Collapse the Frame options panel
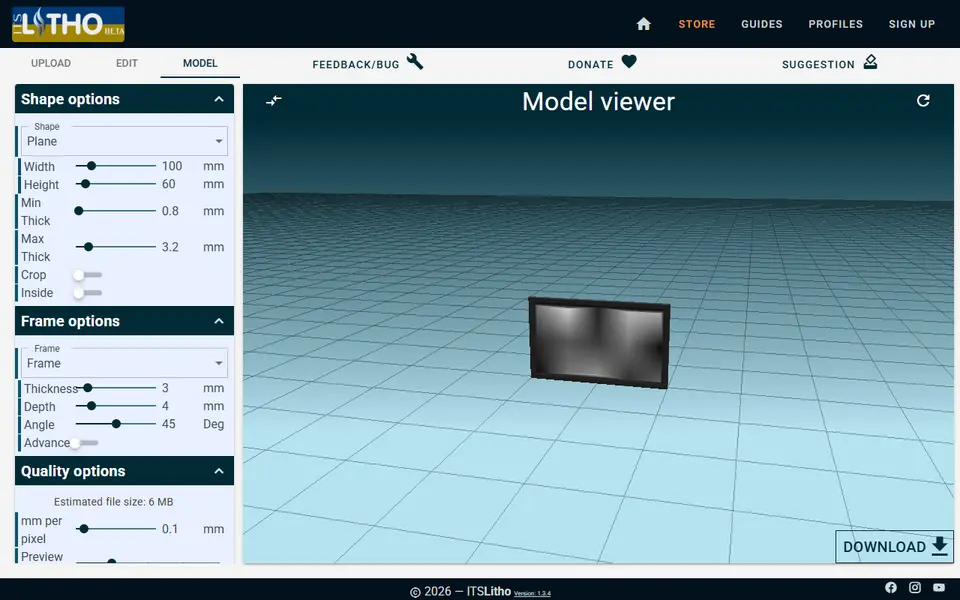 click(x=219, y=321)
